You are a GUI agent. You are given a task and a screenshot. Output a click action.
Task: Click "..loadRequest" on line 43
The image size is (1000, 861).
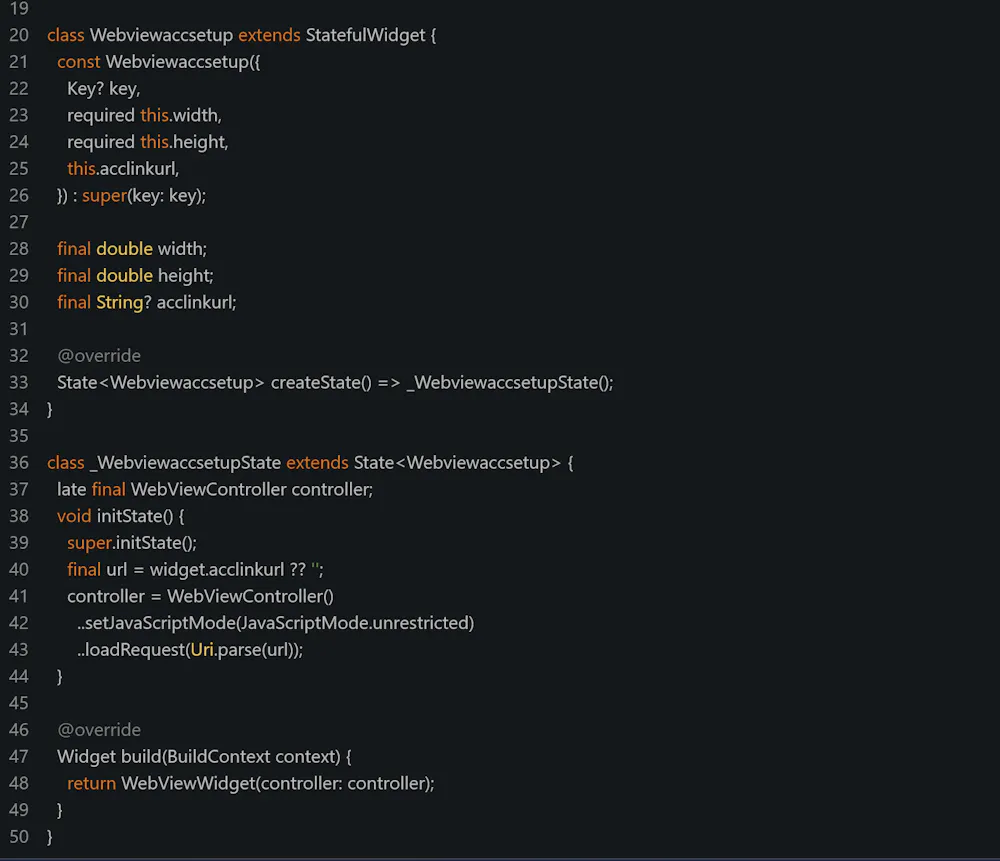(x=131, y=650)
